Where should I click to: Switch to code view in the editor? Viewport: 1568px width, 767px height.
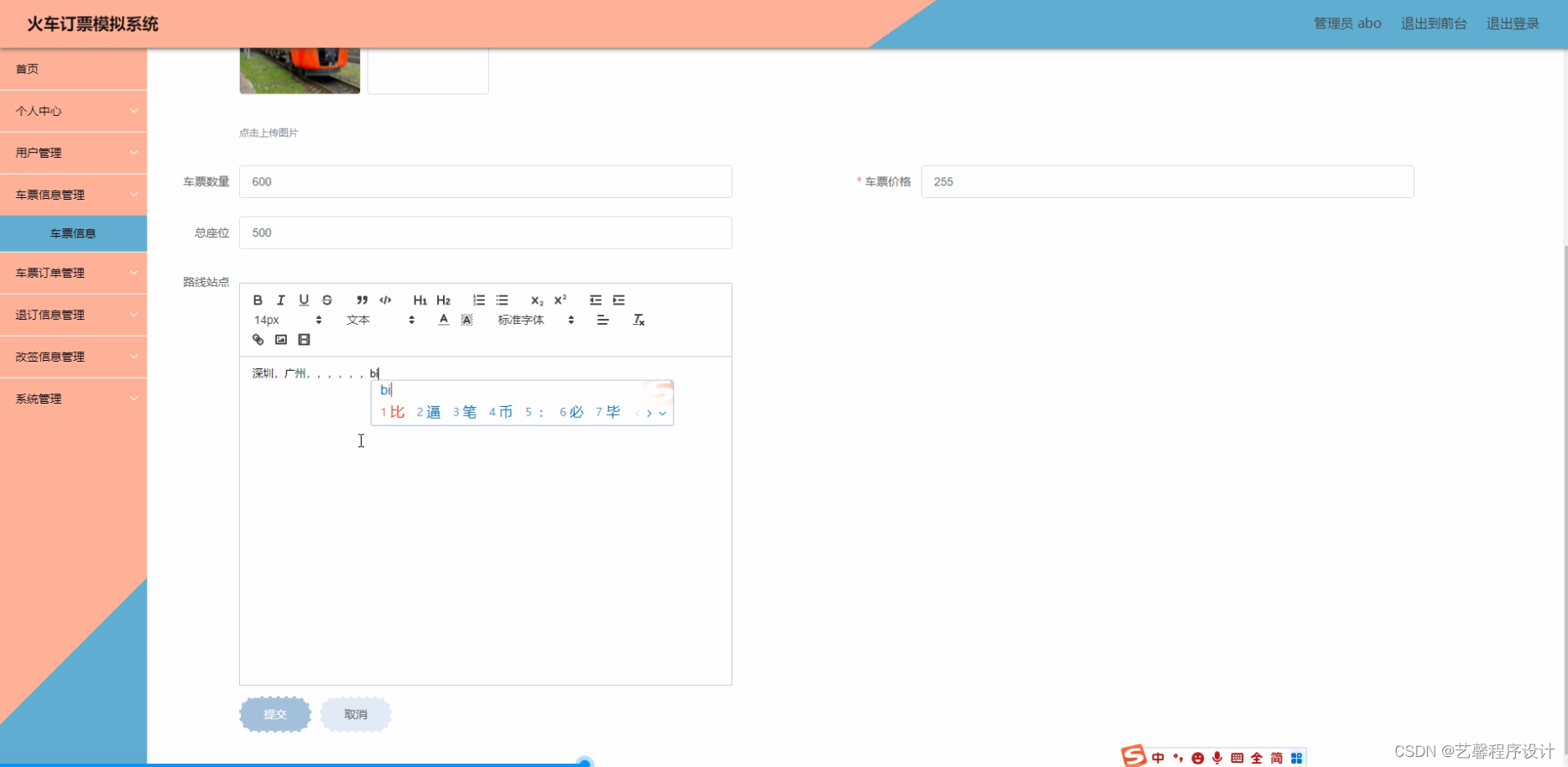click(x=386, y=300)
